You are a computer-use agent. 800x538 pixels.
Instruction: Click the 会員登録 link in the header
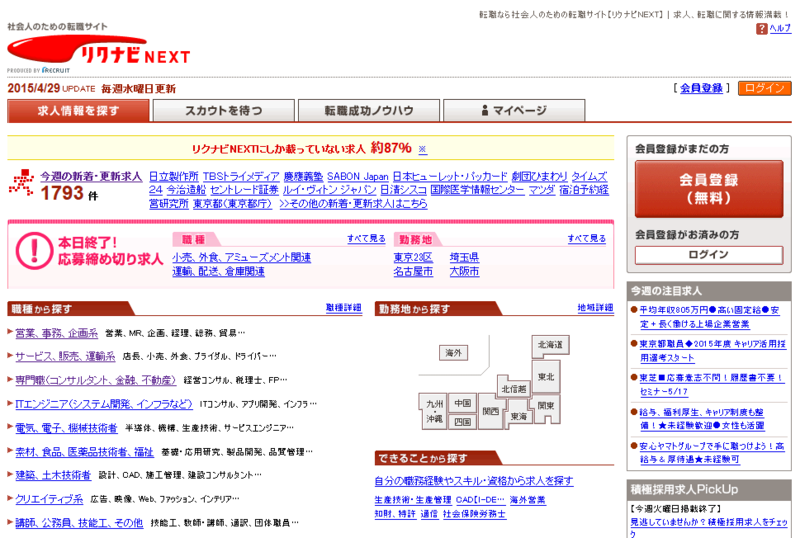(x=701, y=88)
